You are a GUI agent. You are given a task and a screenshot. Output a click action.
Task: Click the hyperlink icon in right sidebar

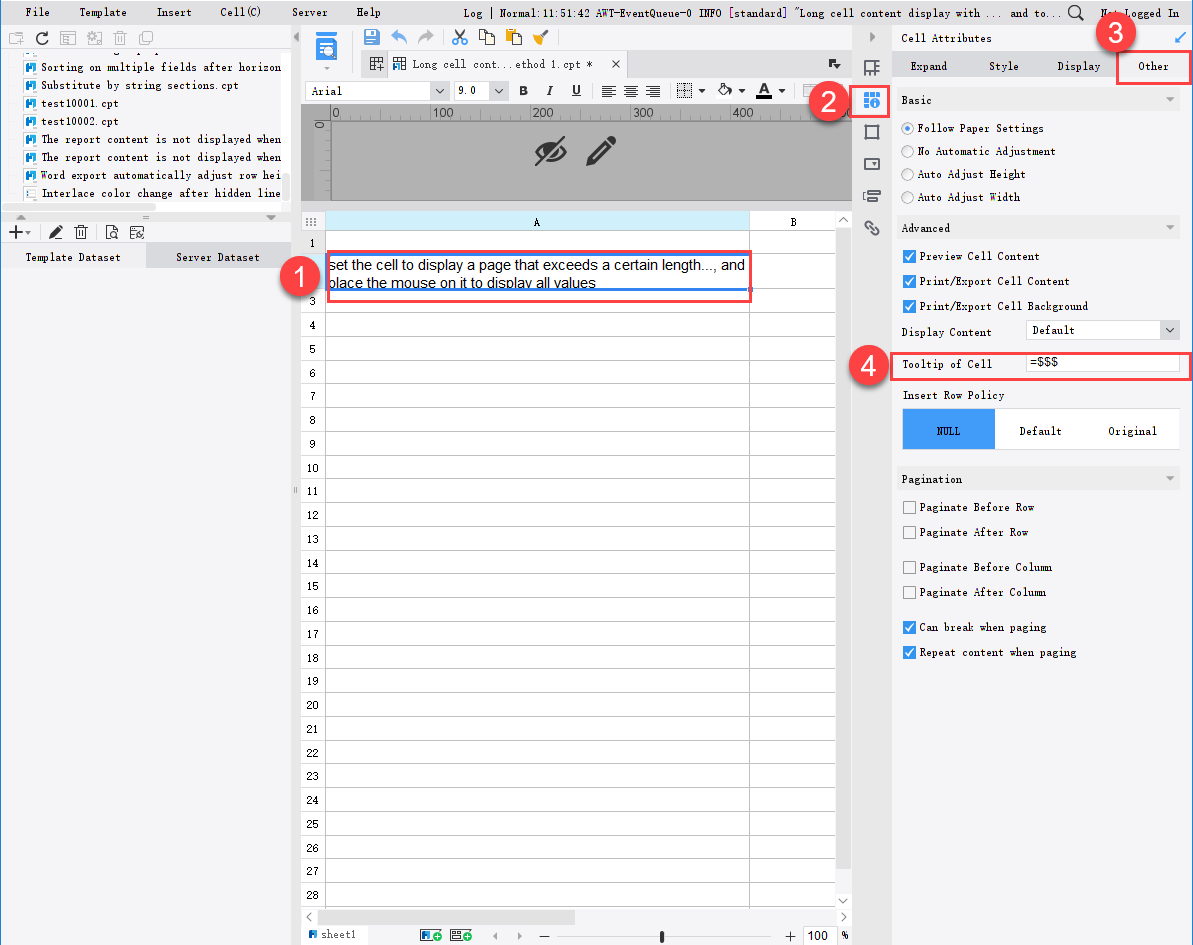[x=871, y=228]
